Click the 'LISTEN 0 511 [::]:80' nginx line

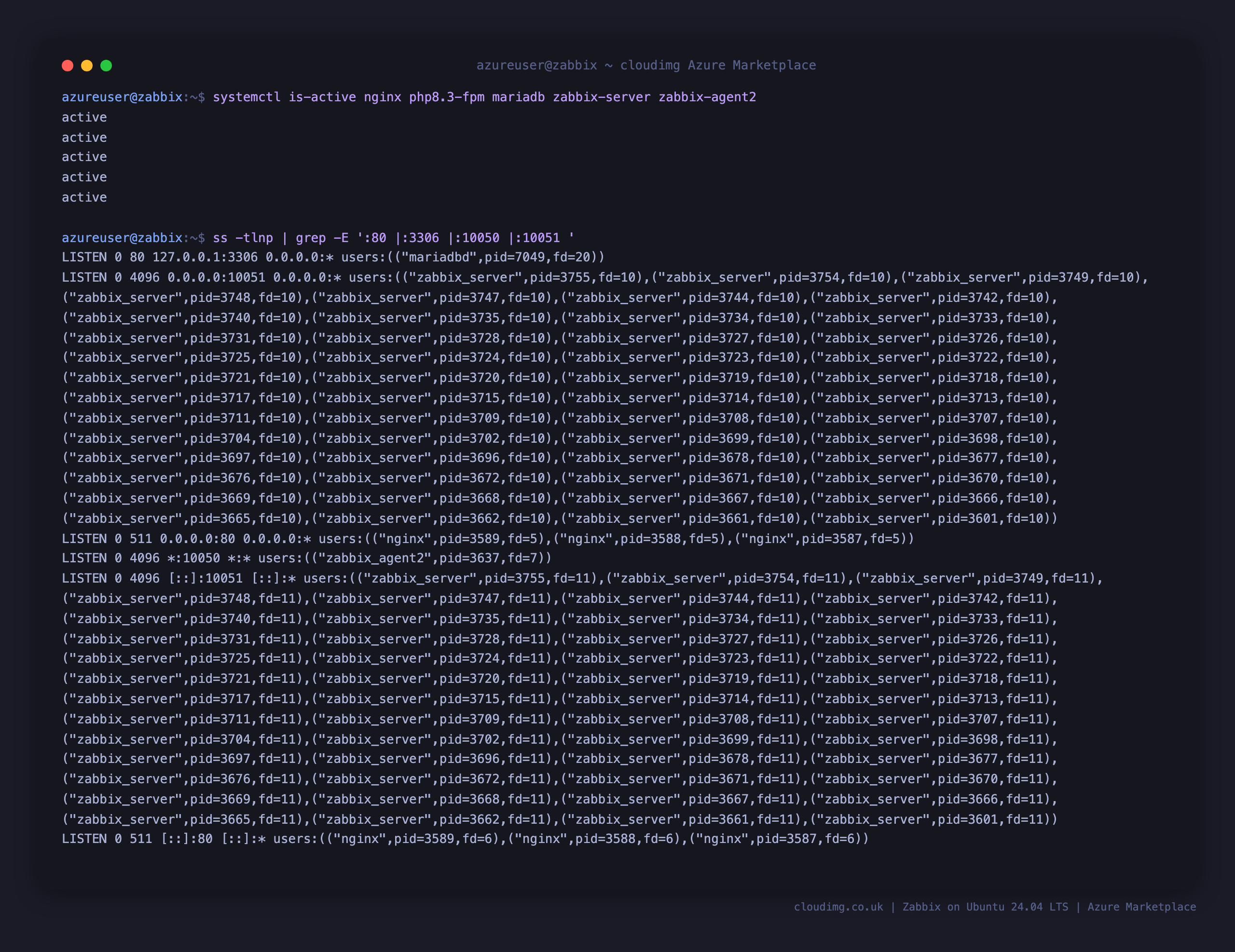[466, 839]
